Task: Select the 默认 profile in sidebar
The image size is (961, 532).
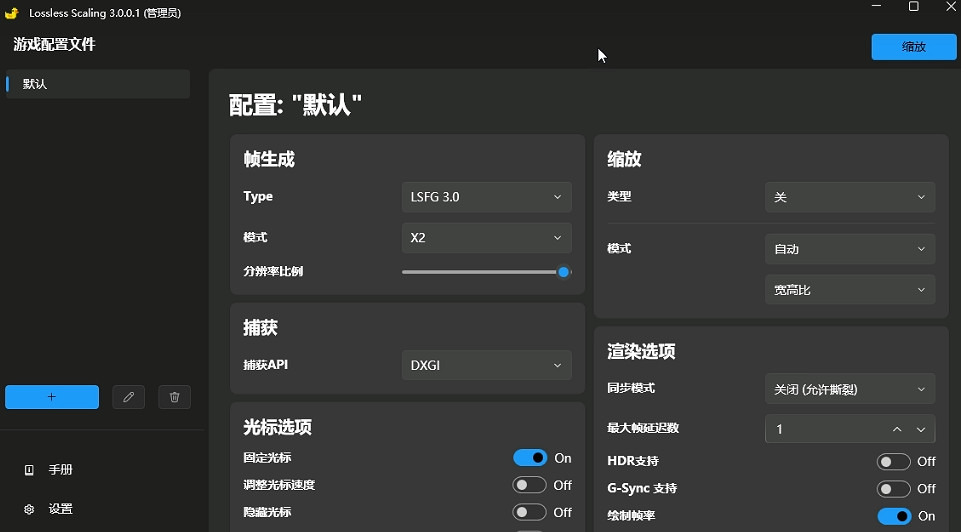Action: tap(98, 84)
